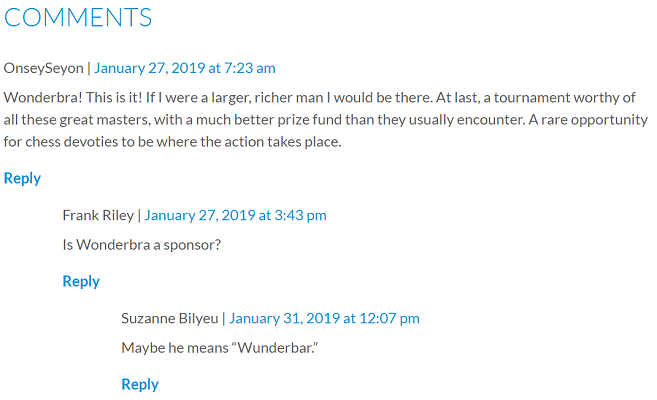Open the January 27, 3:43 pm timestamp link
Screen dimensions: 657x400
[x=235, y=215]
